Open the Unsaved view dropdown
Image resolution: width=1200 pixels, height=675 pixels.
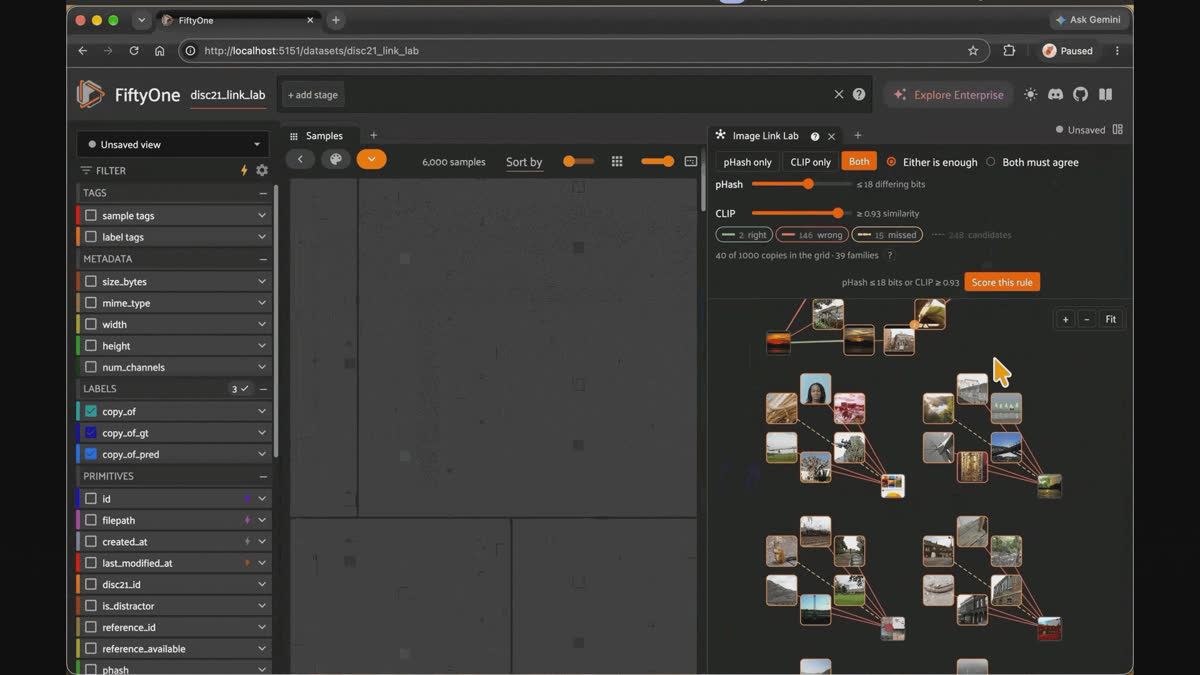173,144
